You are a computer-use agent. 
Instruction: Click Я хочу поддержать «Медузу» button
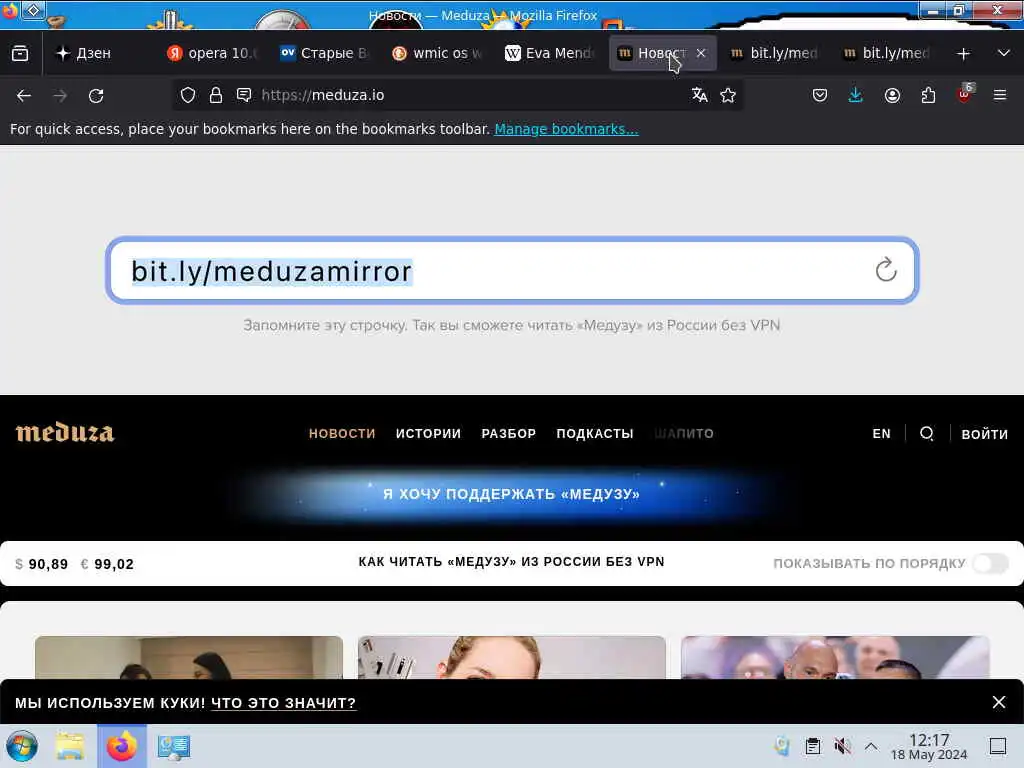pos(511,494)
